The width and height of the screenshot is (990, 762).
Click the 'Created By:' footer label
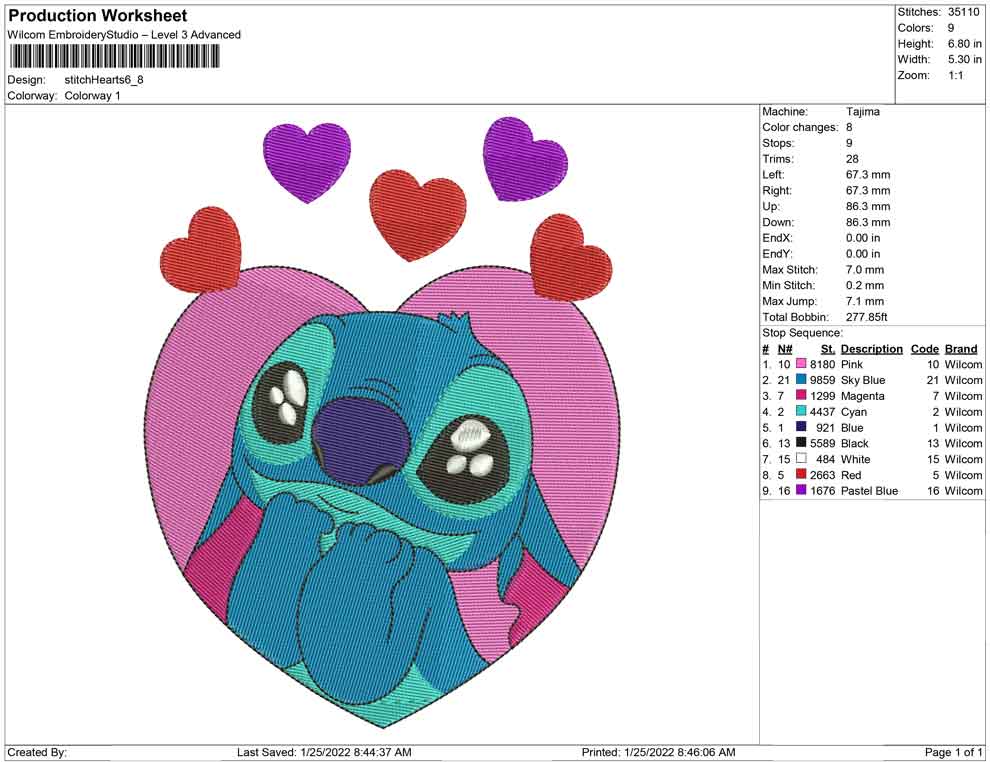pyautogui.click(x=37, y=752)
